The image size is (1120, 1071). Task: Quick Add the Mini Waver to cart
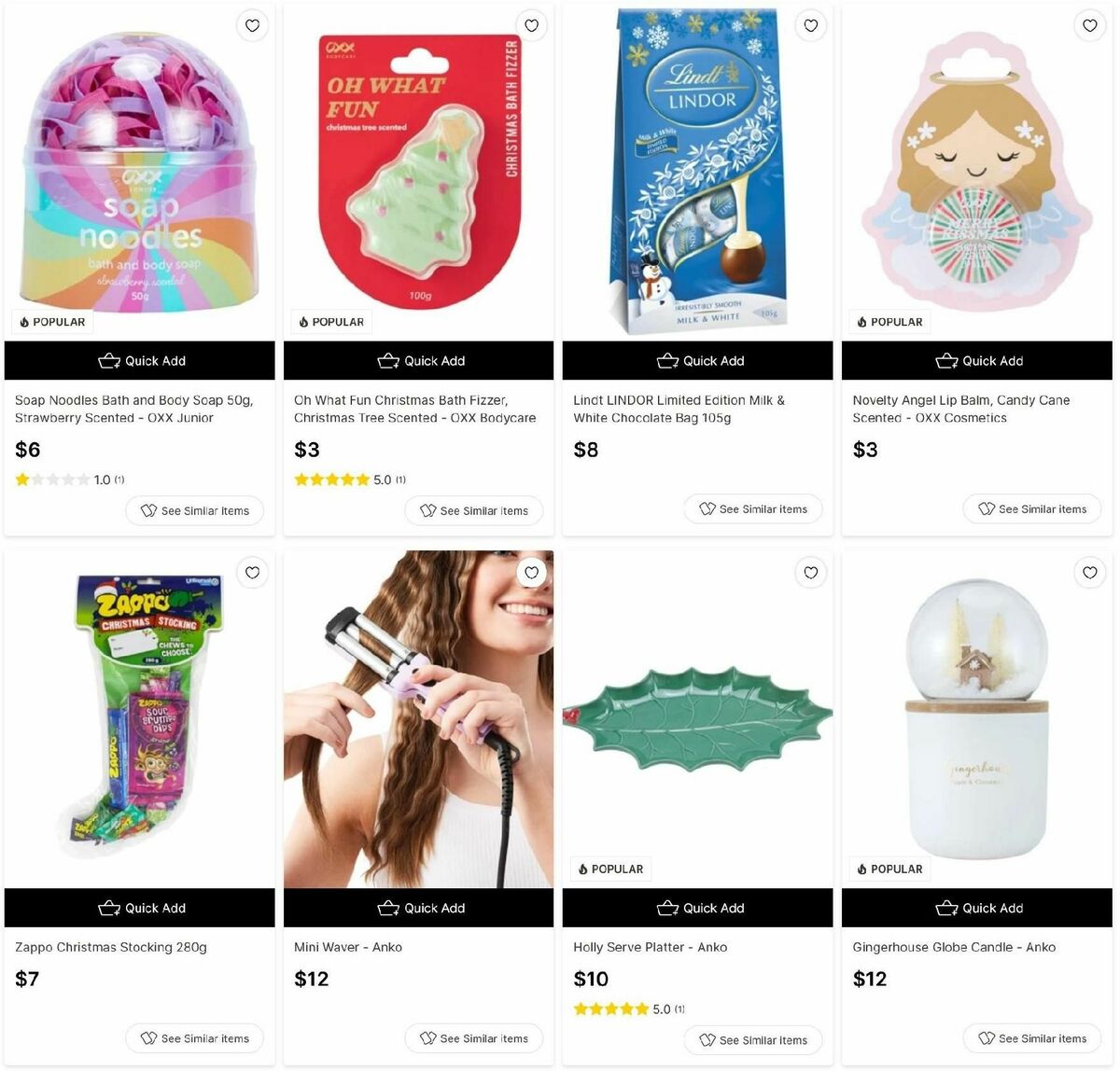[419, 908]
